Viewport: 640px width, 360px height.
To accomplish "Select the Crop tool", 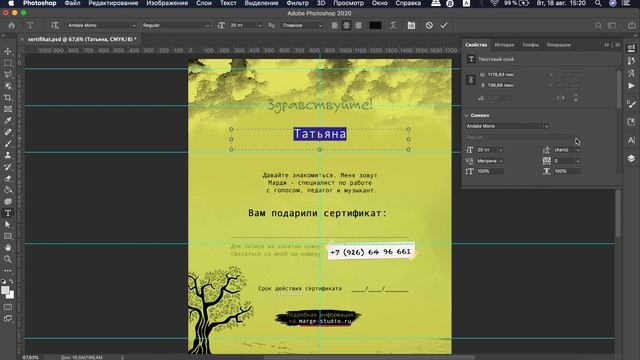I will [x=8, y=98].
